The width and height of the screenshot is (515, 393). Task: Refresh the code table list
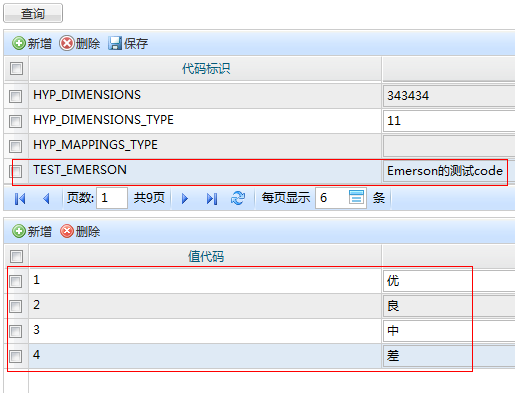(x=238, y=198)
